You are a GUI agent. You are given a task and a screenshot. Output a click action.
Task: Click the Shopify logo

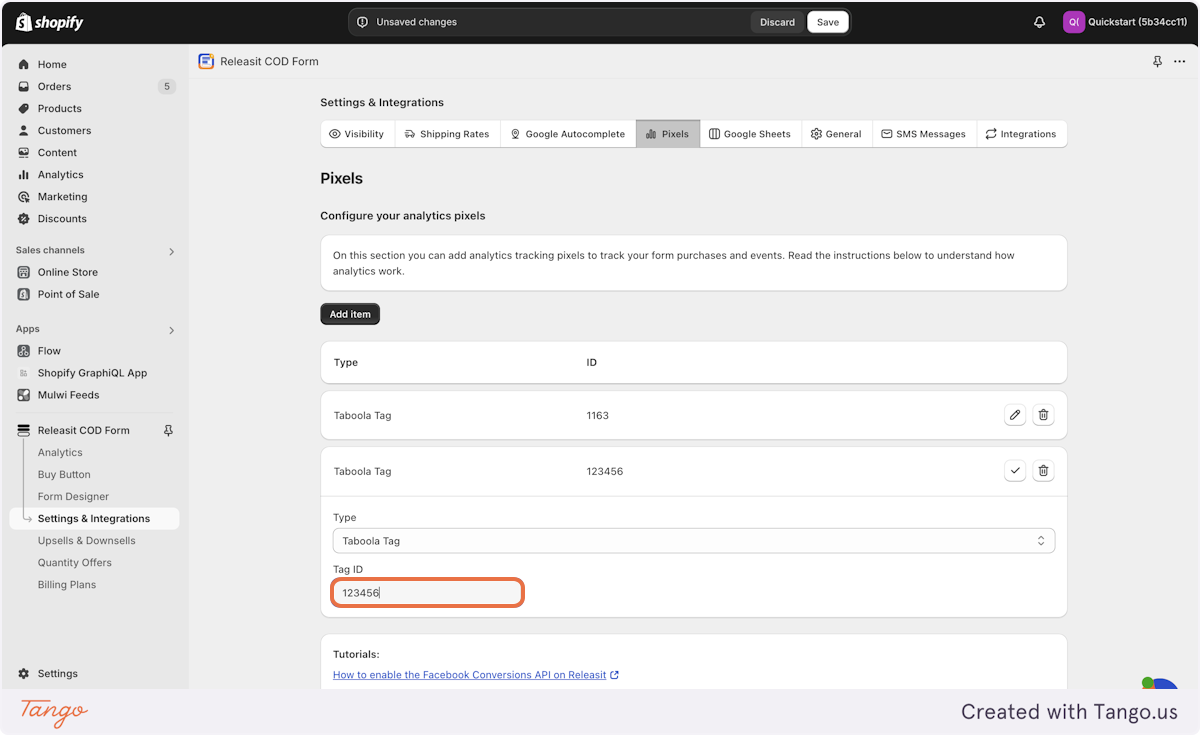pyautogui.click(x=50, y=22)
